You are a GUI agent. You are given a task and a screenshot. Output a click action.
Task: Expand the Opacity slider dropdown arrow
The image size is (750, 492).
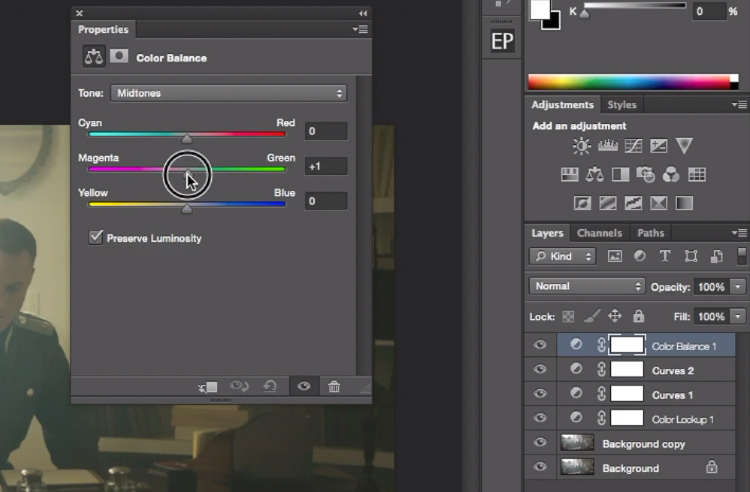(x=738, y=287)
